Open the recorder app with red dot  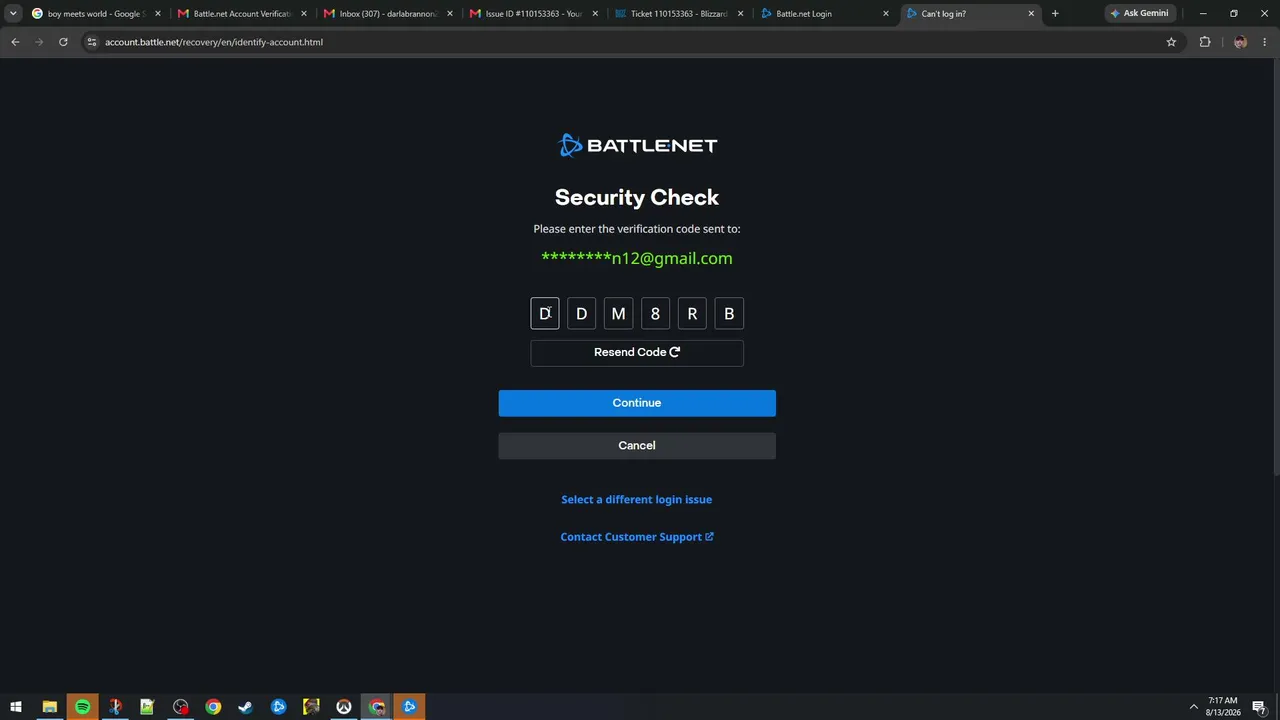[180, 707]
